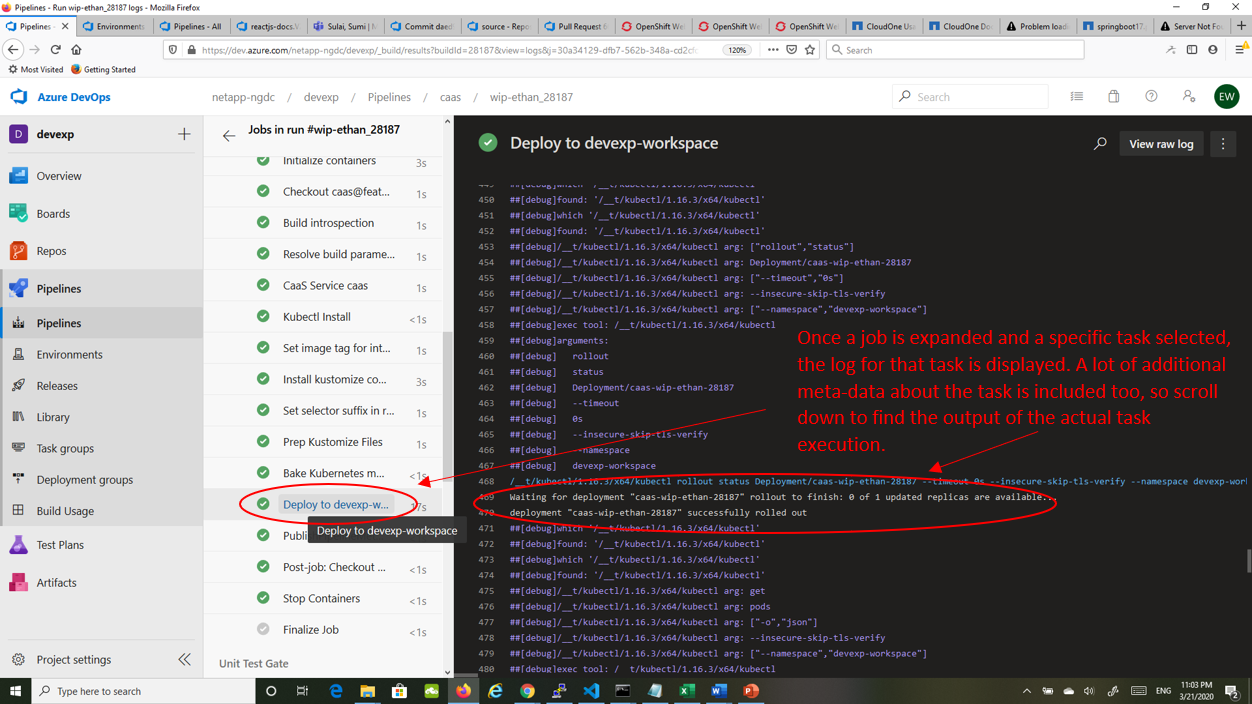Click the View raw log button

coord(1161,144)
